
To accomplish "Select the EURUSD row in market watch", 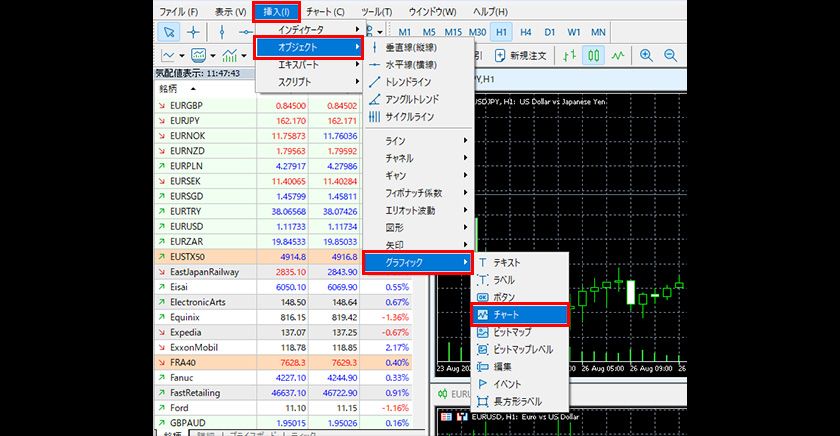I will tap(187, 227).
